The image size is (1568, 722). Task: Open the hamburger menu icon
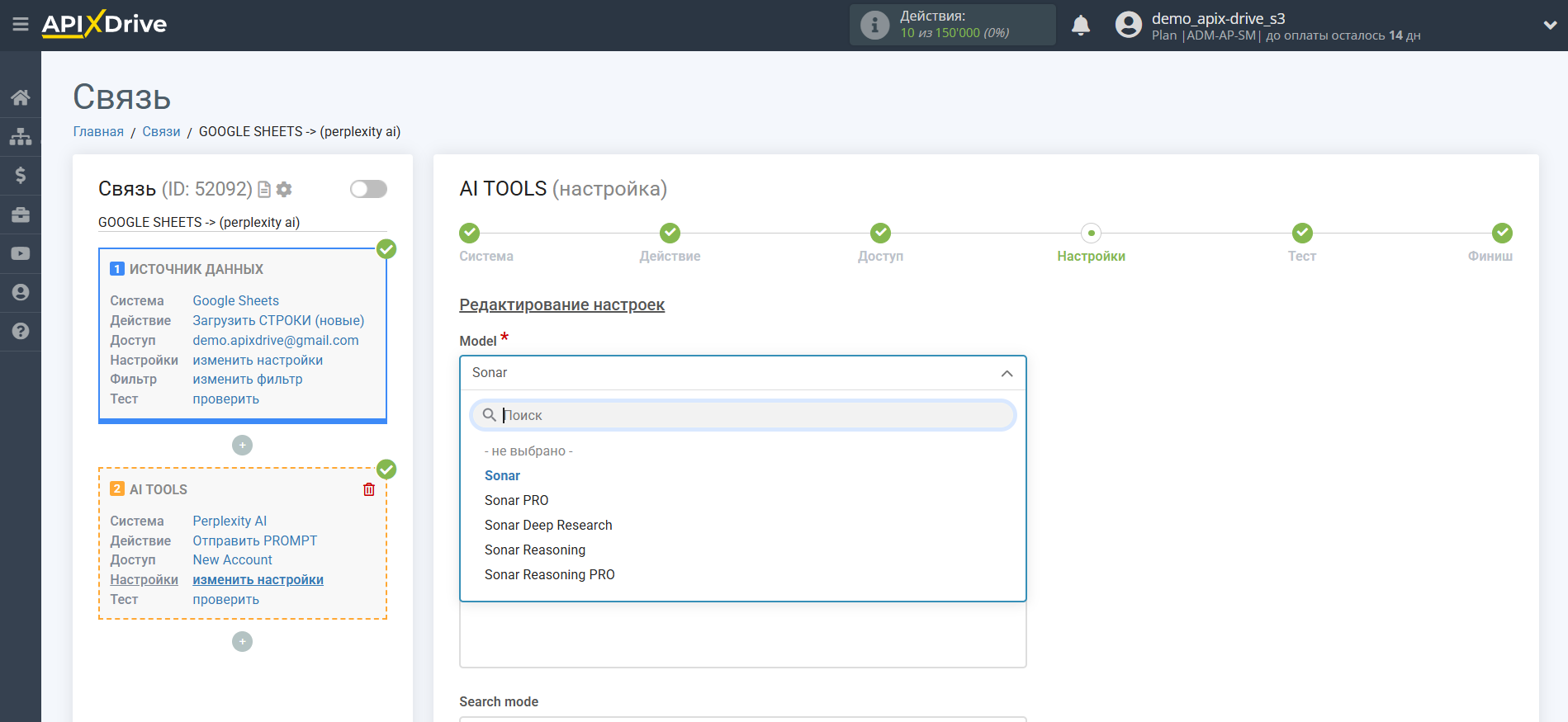(21, 25)
